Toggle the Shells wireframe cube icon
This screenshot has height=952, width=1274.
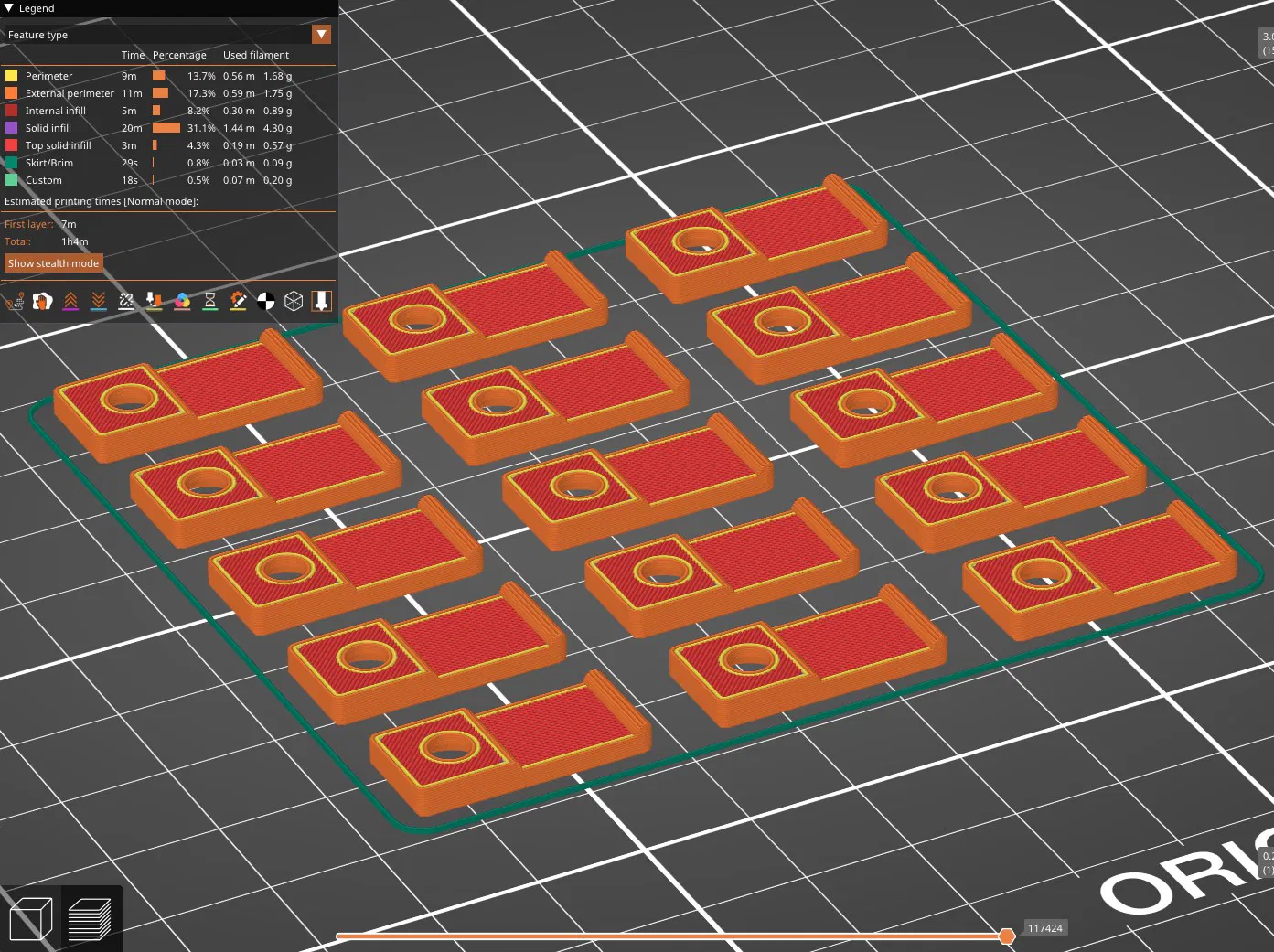click(x=294, y=301)
